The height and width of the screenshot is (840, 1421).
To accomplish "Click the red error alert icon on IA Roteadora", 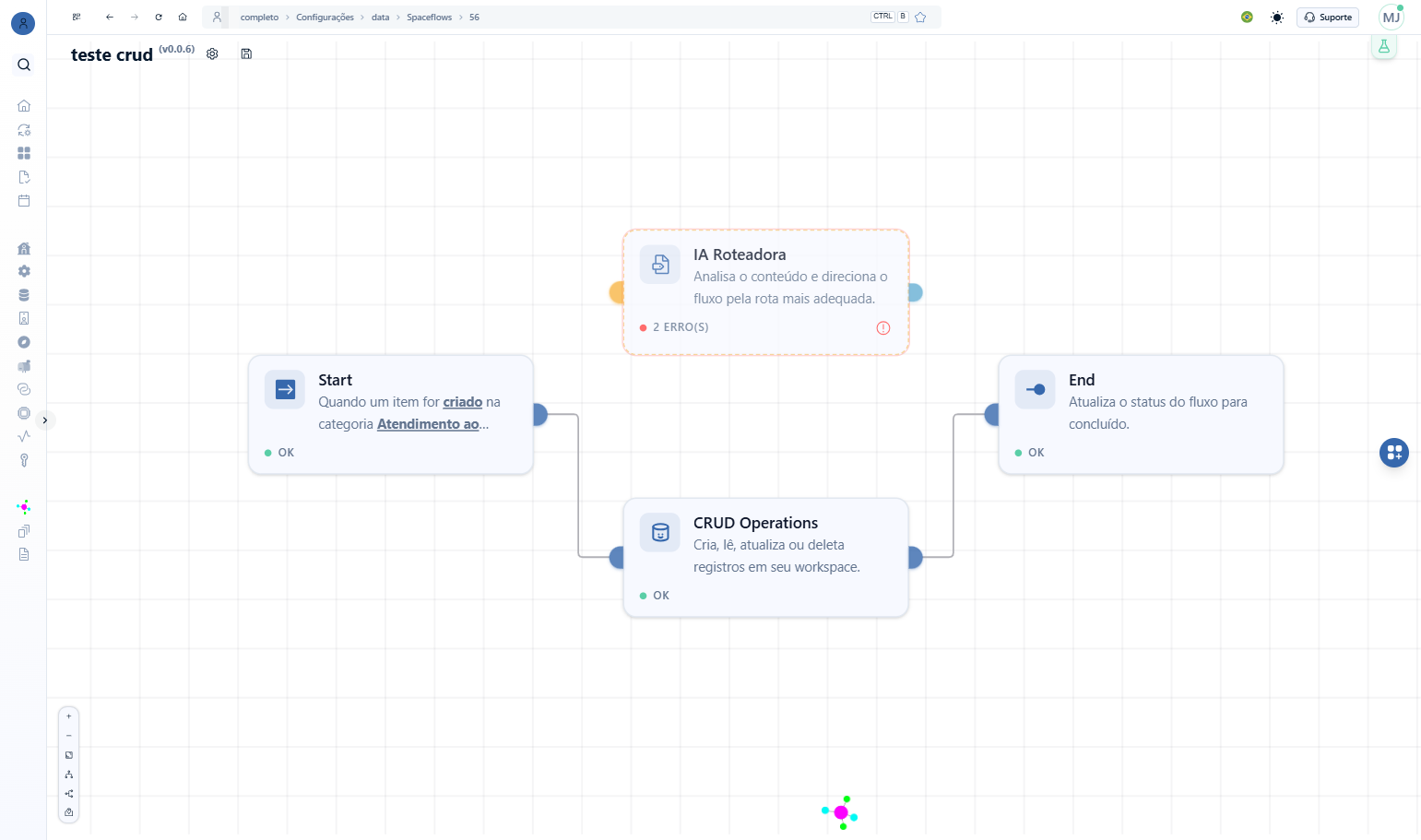I will click(883, 327).
